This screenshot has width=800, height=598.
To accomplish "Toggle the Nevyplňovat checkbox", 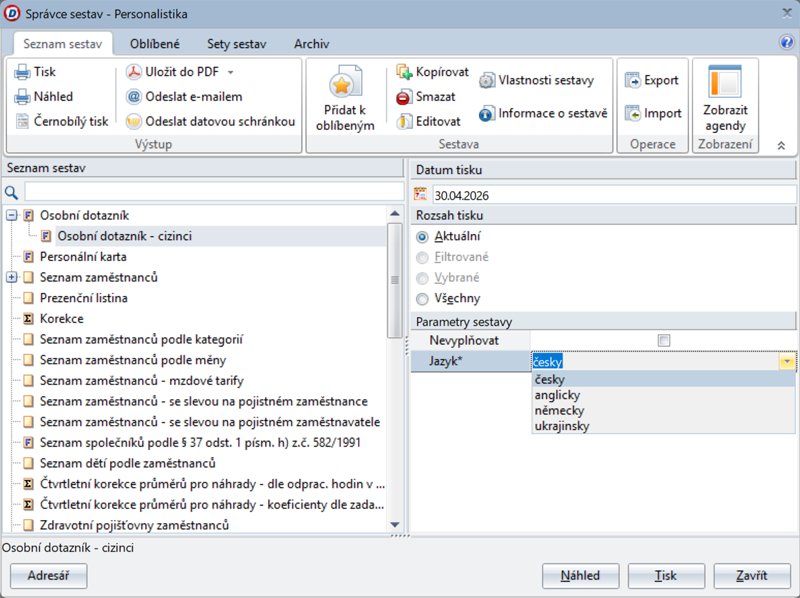I will click(x=663, y=341).
